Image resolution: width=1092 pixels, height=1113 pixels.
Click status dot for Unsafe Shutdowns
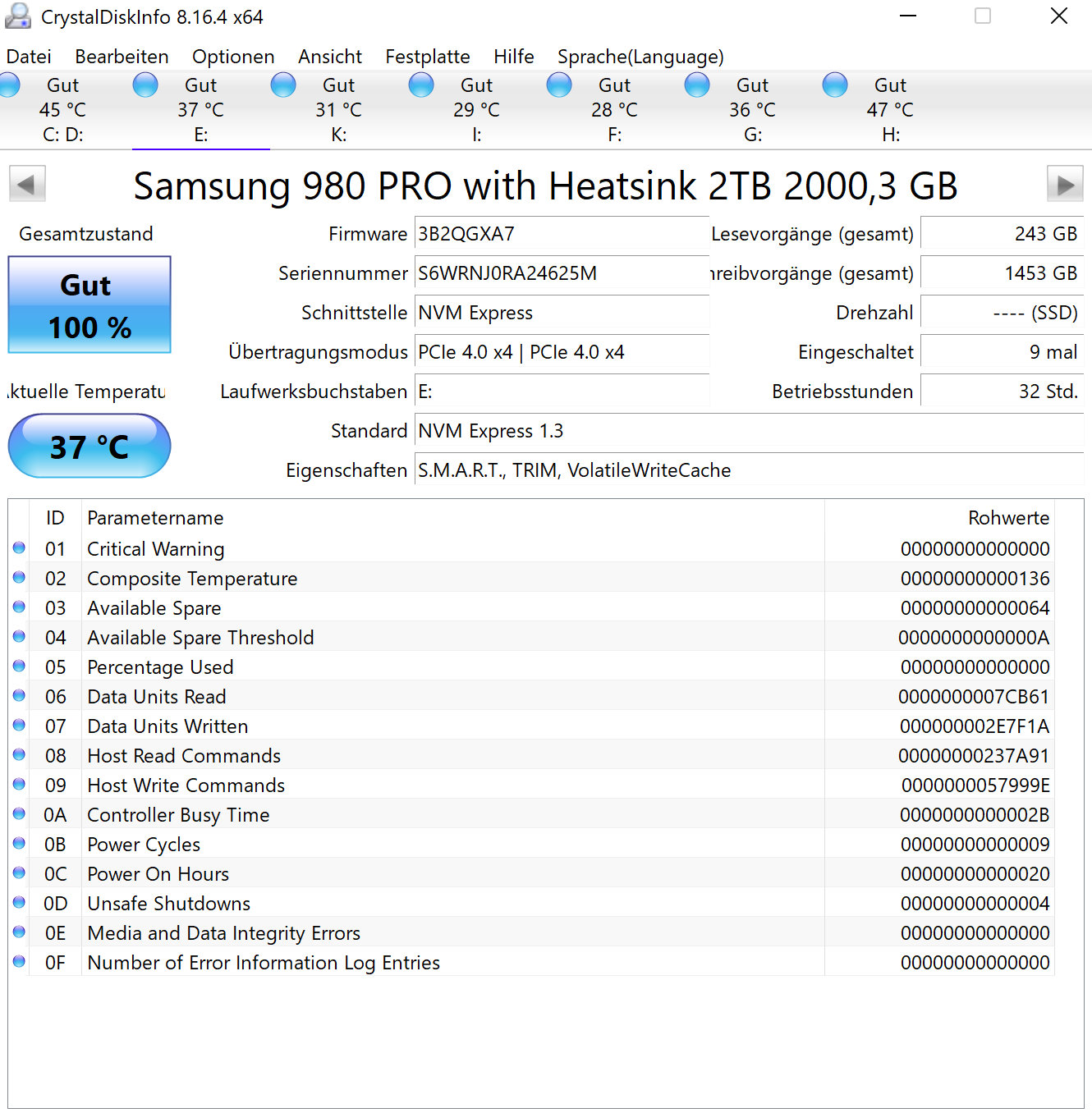point(19,902)
